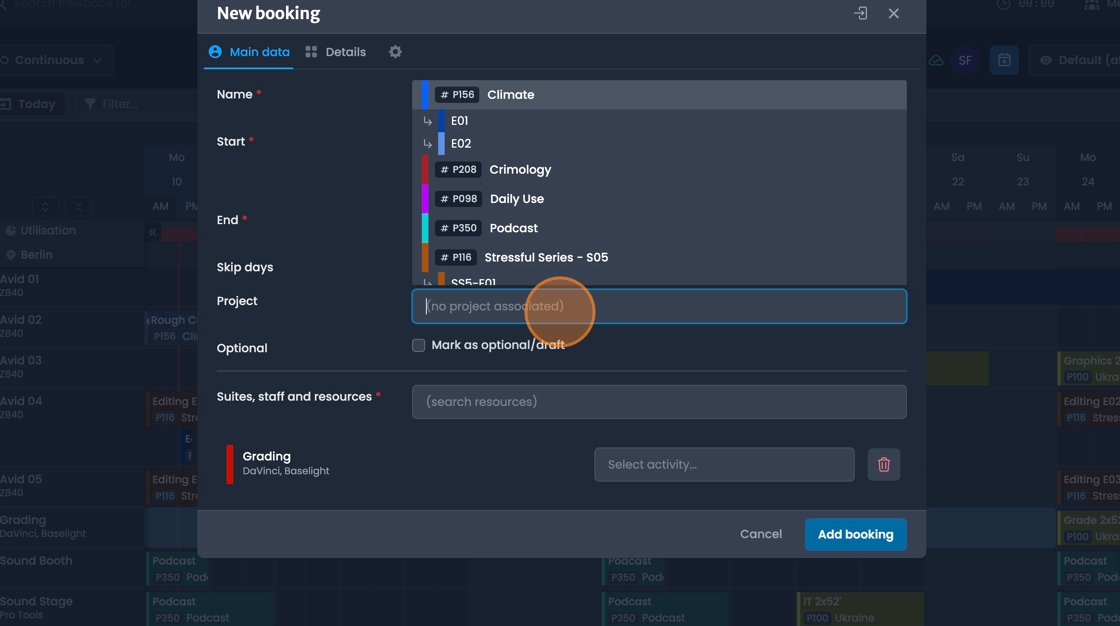1120x626 pixels.
Task: Click the Utilisation pie chart icon
Action: (11, 230)
